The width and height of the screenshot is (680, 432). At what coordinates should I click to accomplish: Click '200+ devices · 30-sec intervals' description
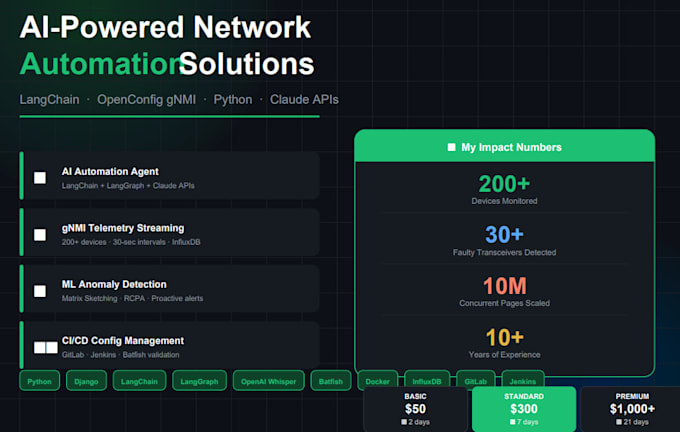click(131, 242)
